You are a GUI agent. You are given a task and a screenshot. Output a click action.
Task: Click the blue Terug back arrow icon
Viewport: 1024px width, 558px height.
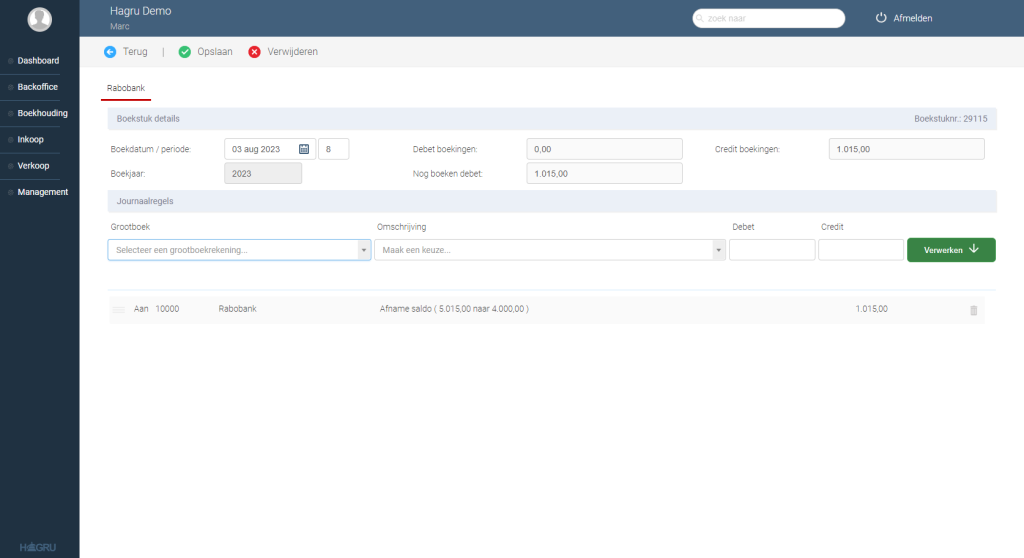pyautogui.click(x=110, y=52)
